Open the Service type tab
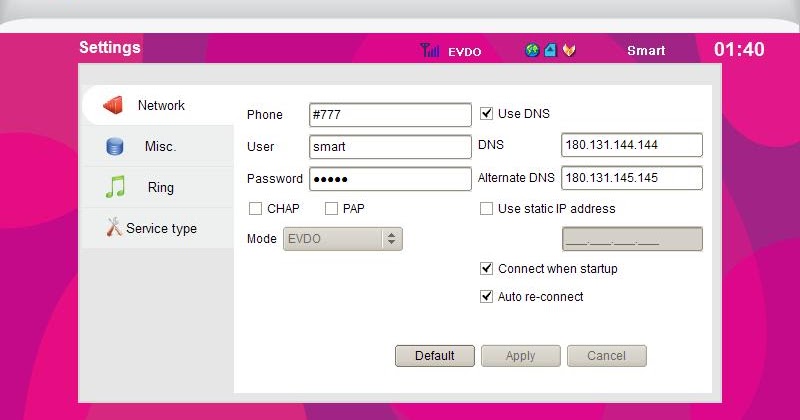This screenshot has height=420, width=800. click(x=158, y=228)
